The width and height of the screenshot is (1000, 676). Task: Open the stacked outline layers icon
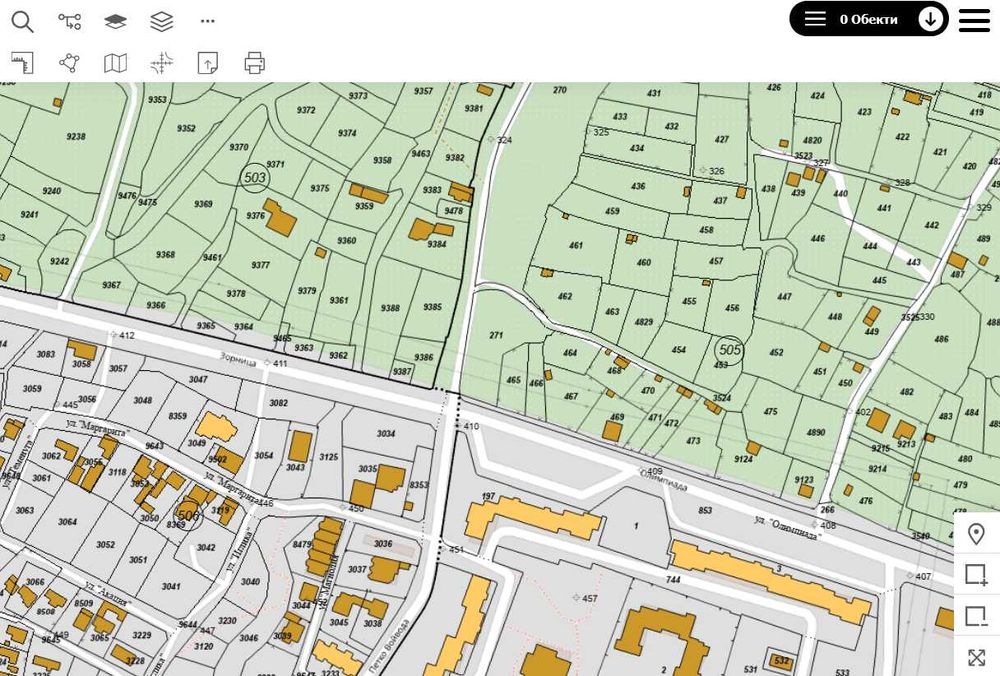coord(162,22)
